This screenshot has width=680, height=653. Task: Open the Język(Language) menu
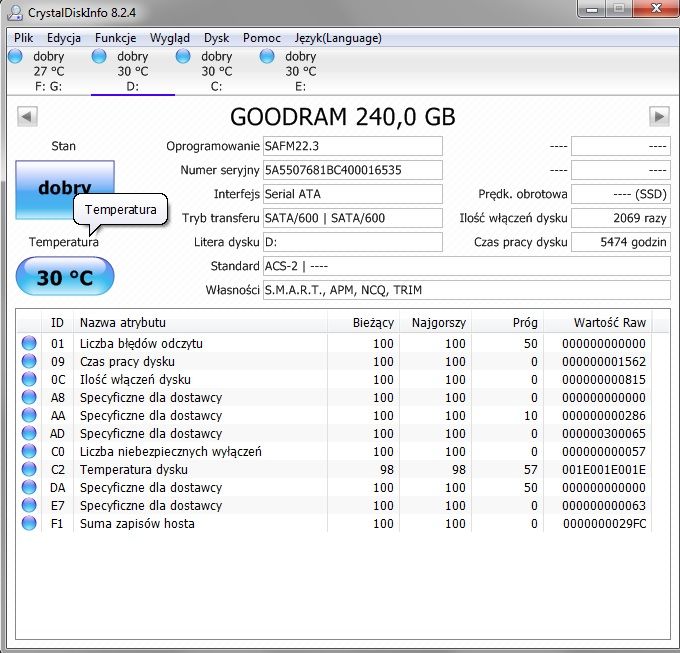(338, 38)
